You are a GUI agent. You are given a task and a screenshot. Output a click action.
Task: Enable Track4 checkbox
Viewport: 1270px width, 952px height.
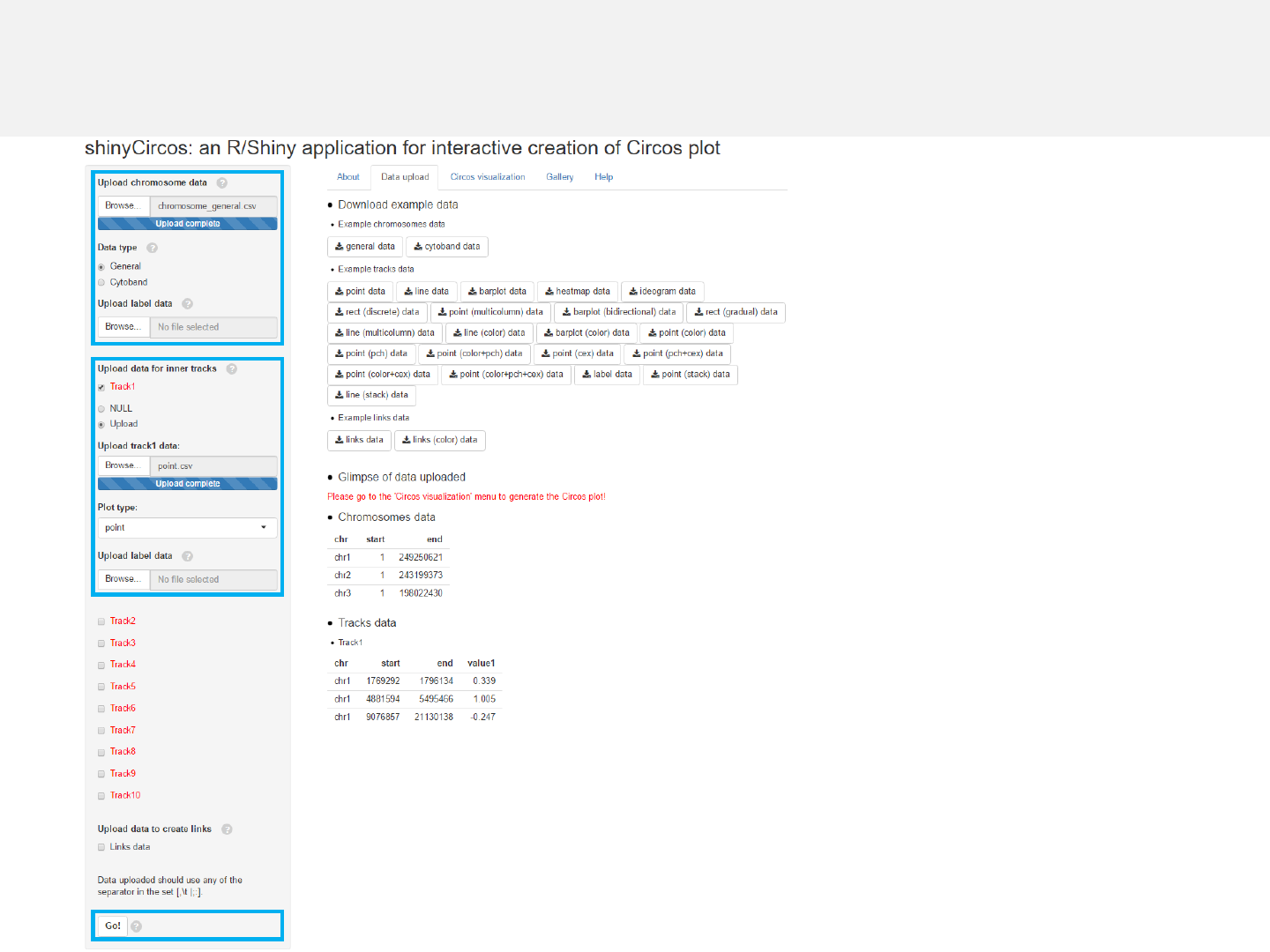101,666
